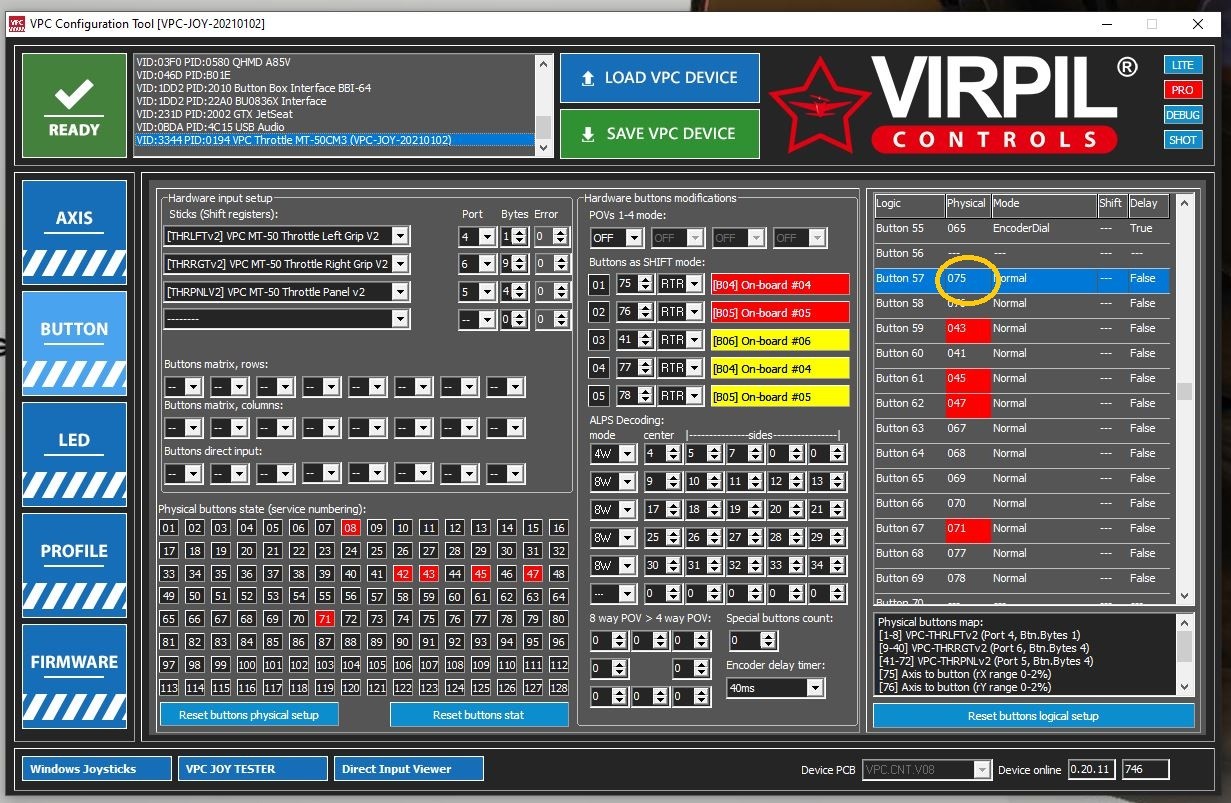Go to the LED tab
Image resolution: width=1231 pixels, height=803 pixels.
pos(74,454)
